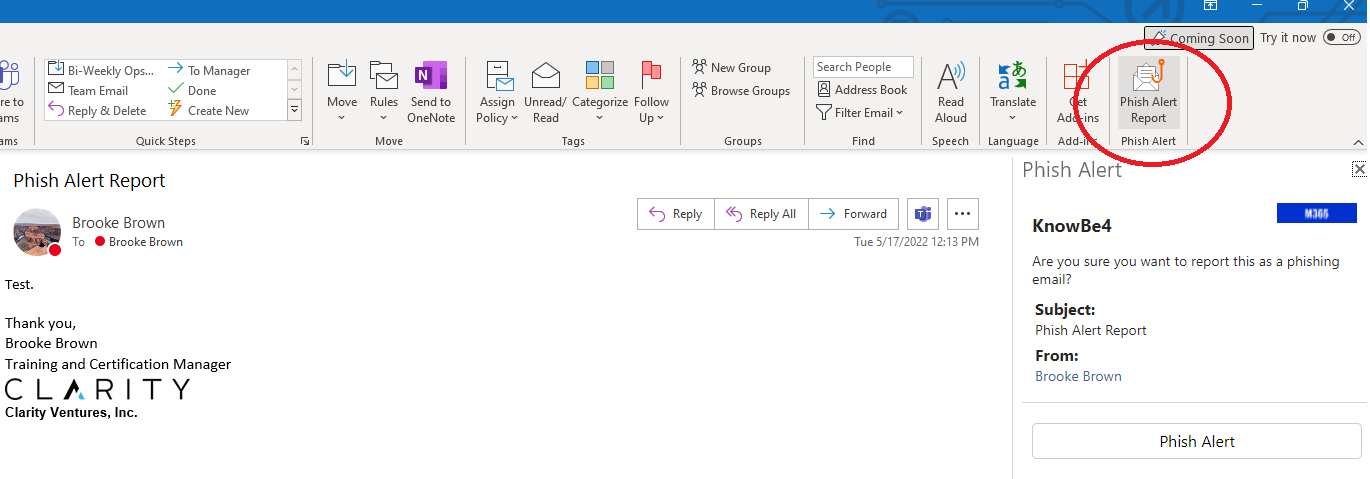Click the sender name Brooke Brown

pyautogui.click(x=118, y=222)
